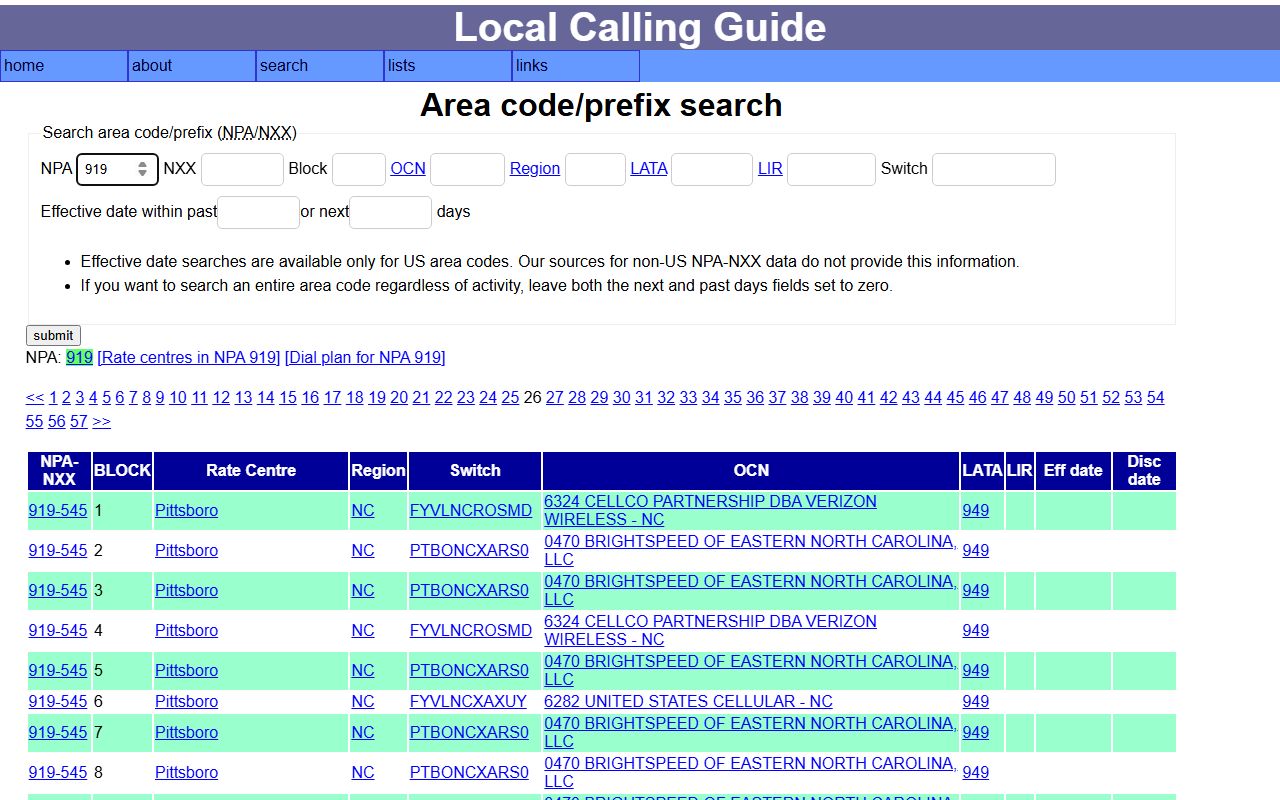Click the Eff date column header
This screenshot has height=800, width=1280.
(1073, 470)
